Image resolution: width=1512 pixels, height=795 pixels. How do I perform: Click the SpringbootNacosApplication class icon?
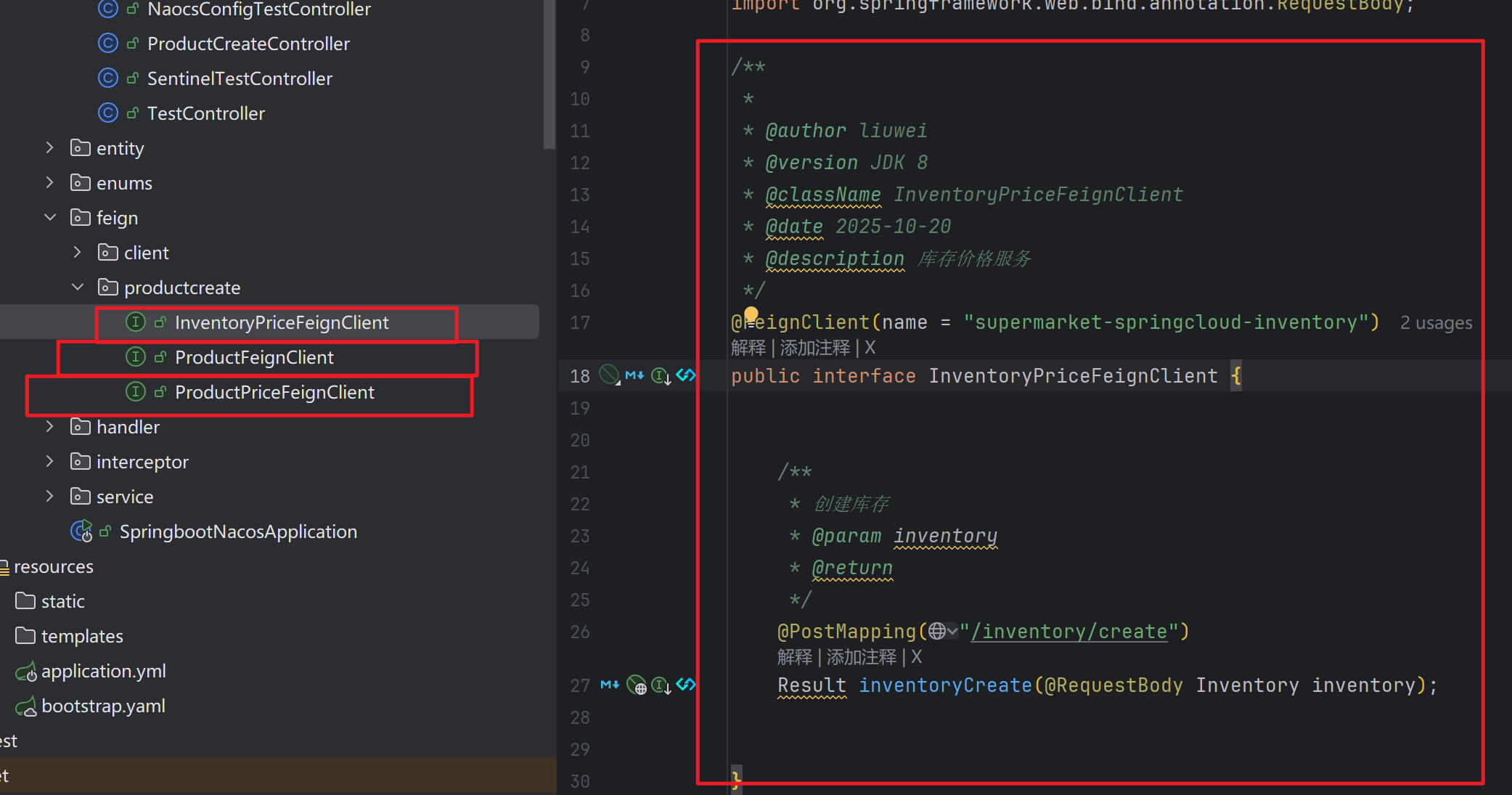click(81, 531)
